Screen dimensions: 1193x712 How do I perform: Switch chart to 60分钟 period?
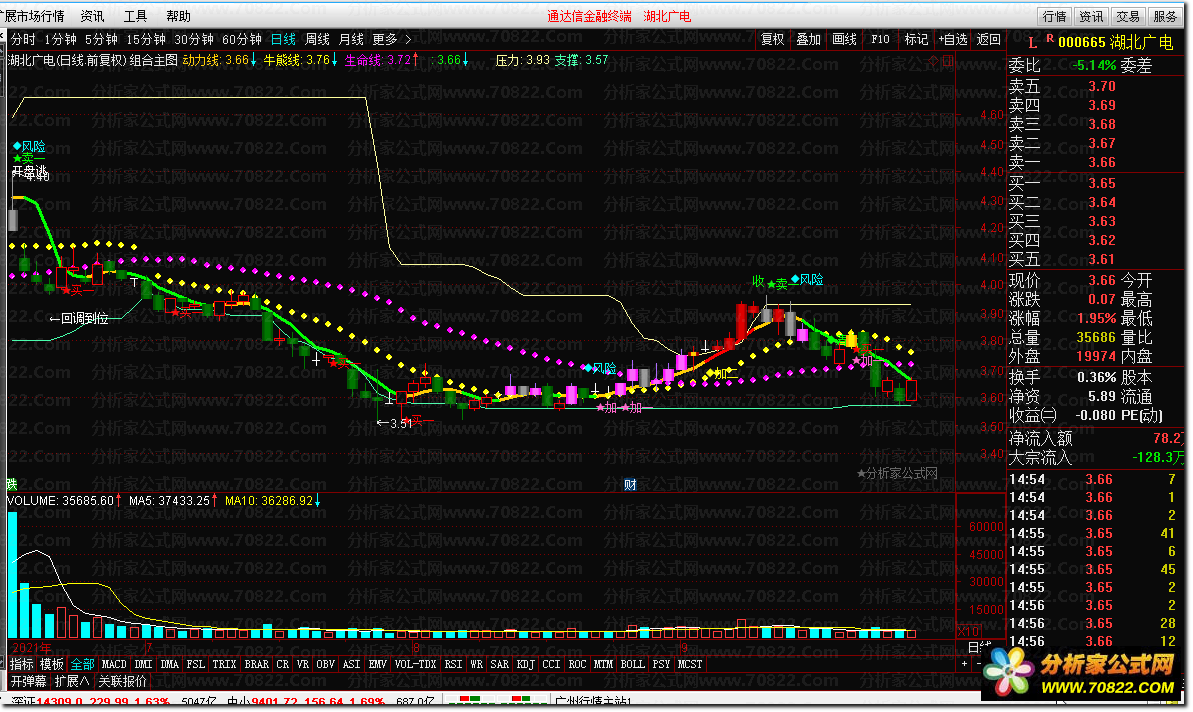pos(242,40)
